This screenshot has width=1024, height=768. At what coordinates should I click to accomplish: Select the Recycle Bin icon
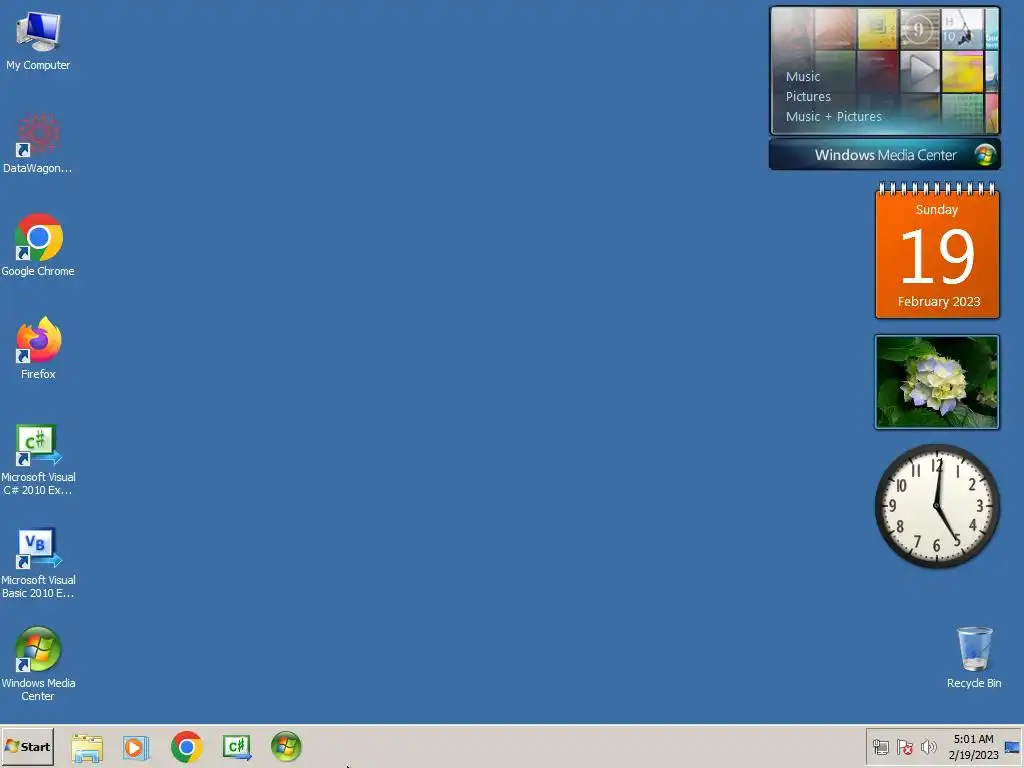(974, 658)
